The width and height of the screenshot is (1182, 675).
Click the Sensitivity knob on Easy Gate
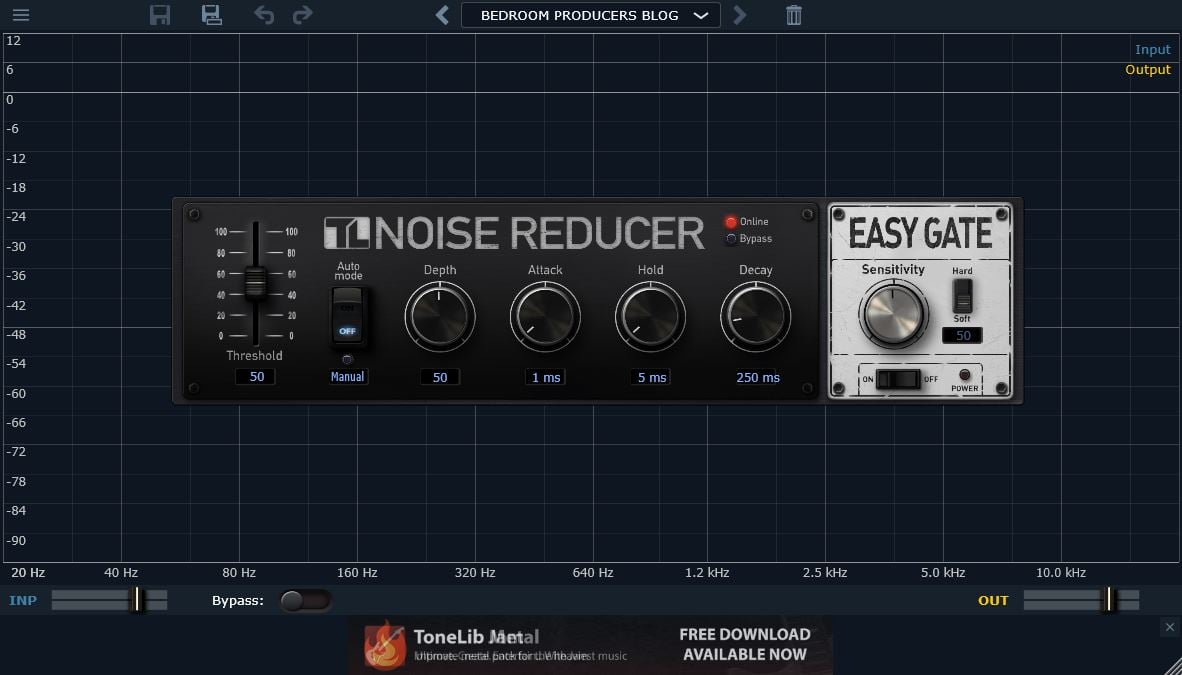coord(893,313)
